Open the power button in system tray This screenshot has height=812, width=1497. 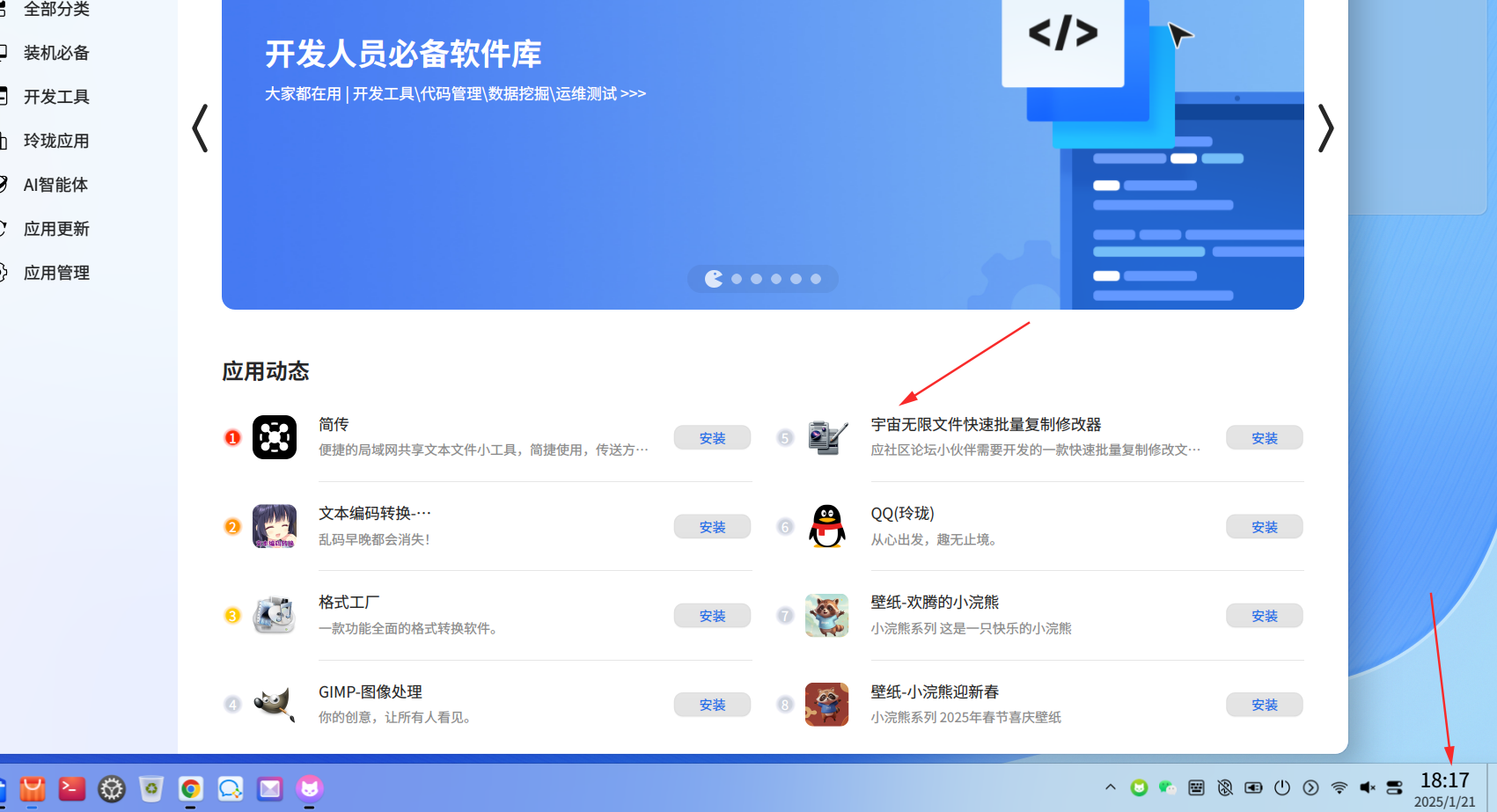tap(1282, 787)
